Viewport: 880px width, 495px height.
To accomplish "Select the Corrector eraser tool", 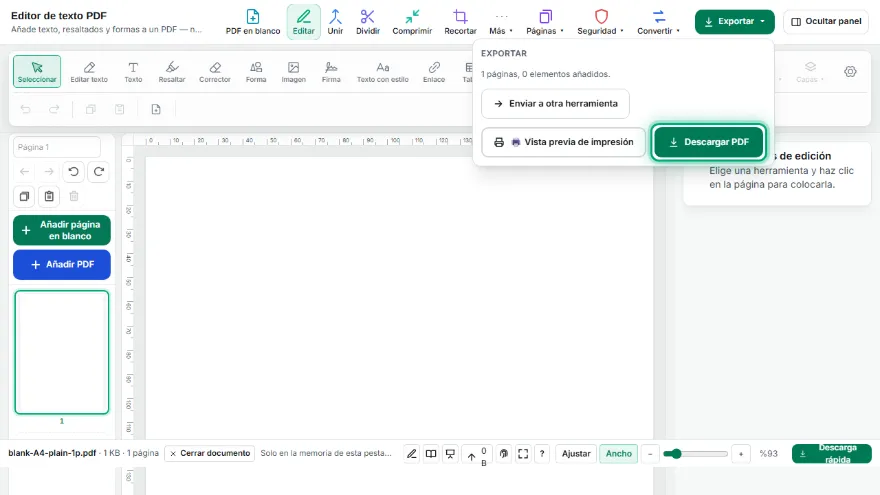I will tap(215, 72).
